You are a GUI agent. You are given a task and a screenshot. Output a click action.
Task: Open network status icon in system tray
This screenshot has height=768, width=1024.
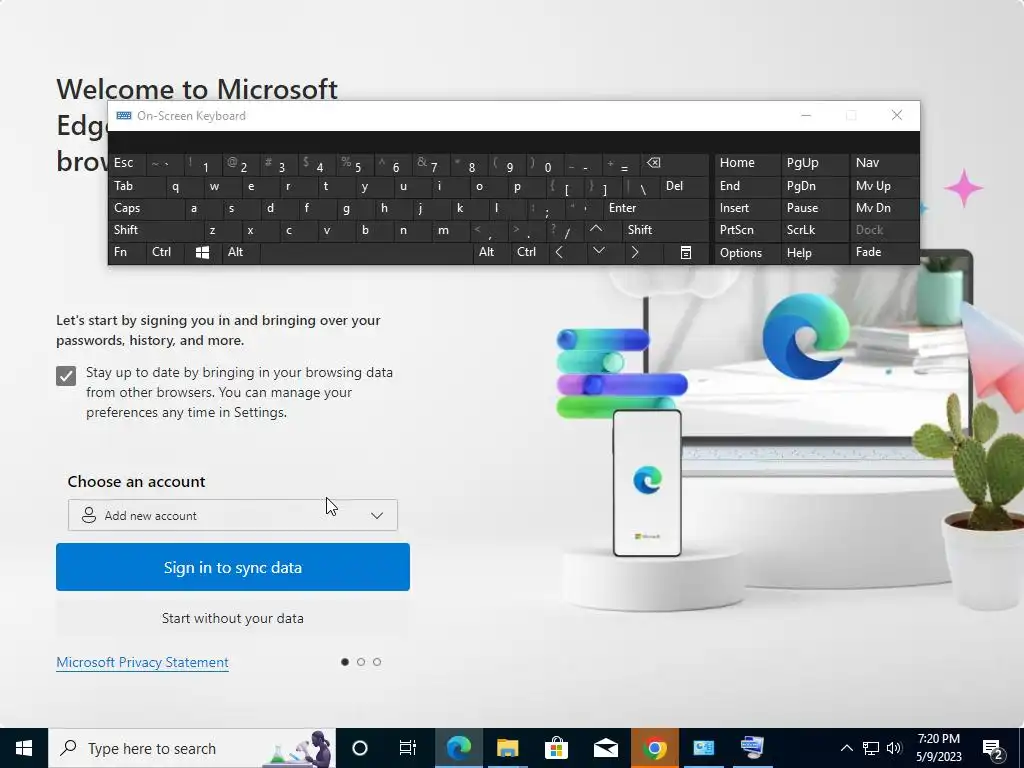point(871,748)
